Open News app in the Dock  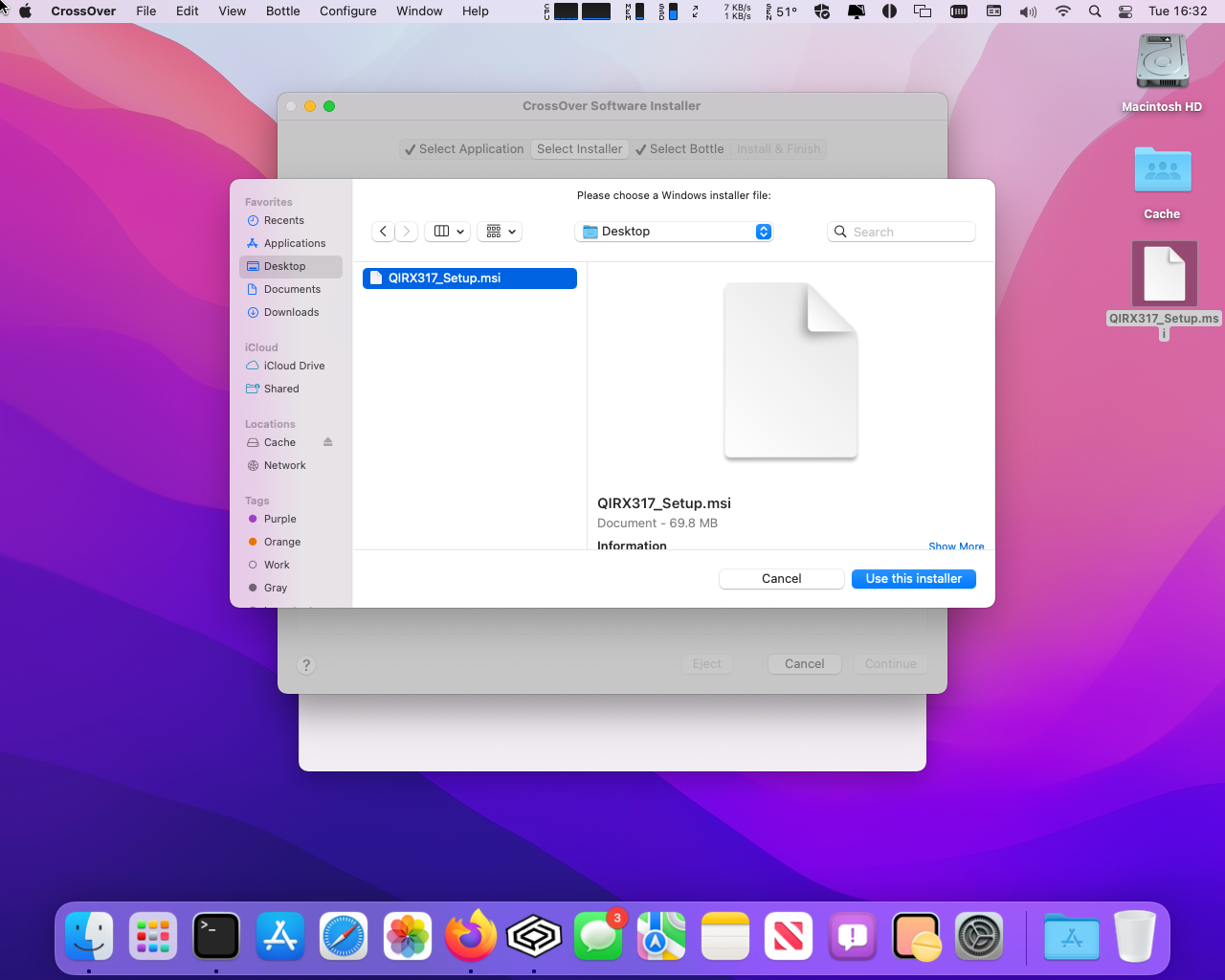789,935
